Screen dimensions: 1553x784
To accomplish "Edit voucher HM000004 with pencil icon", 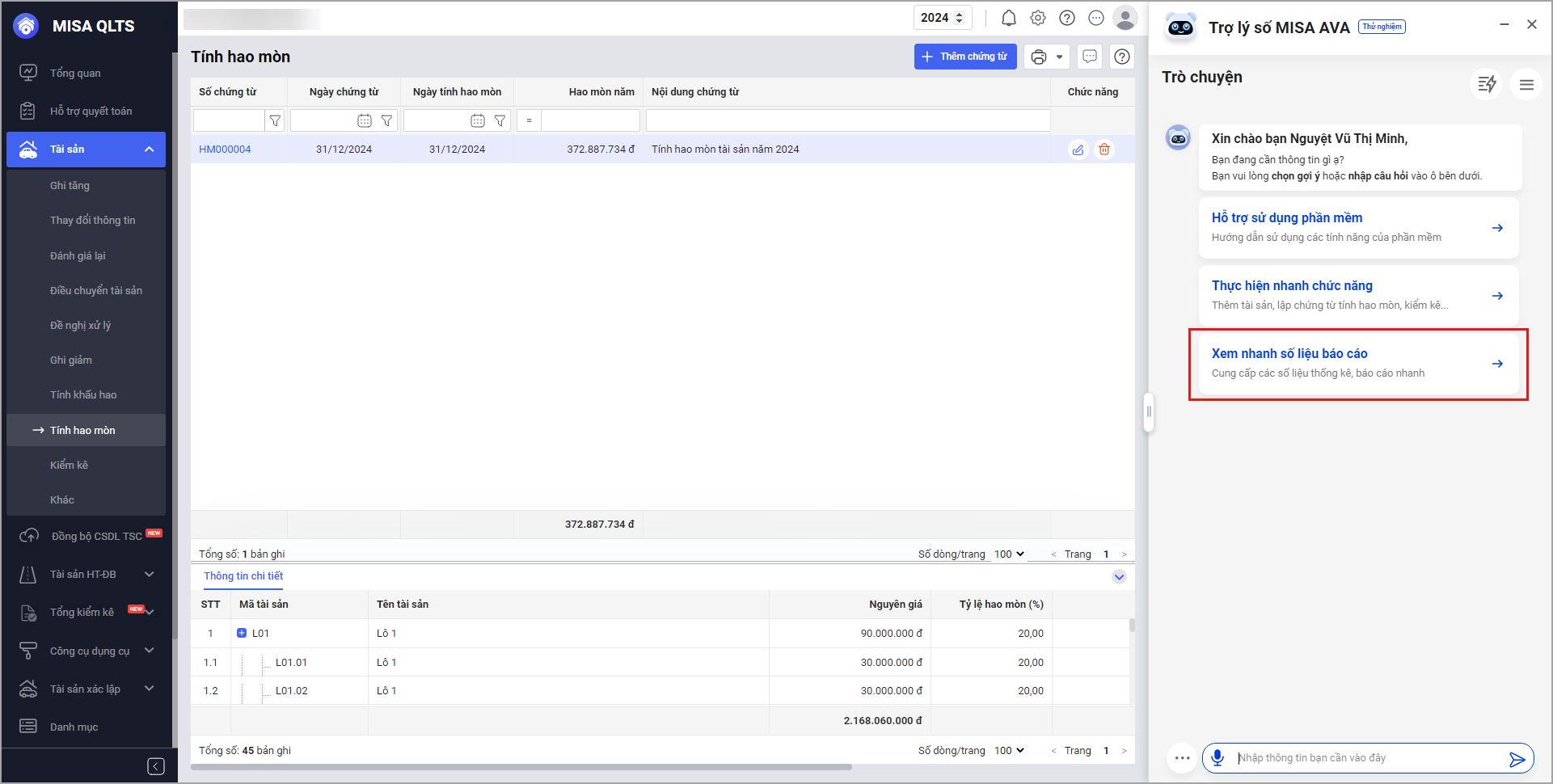I will 1078,150.
